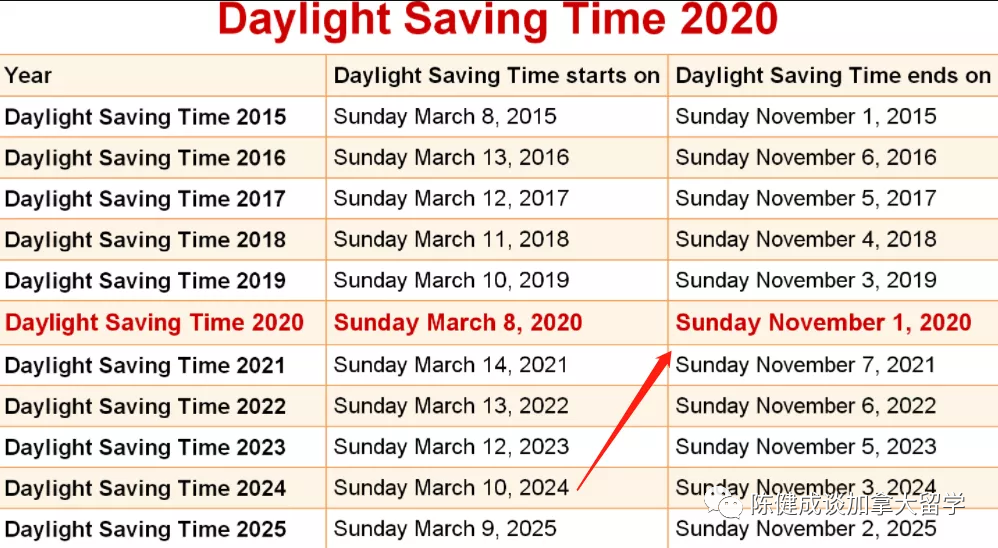
Task: Click Sunday March 13, 2016 cell
Action: coord(451,158)
